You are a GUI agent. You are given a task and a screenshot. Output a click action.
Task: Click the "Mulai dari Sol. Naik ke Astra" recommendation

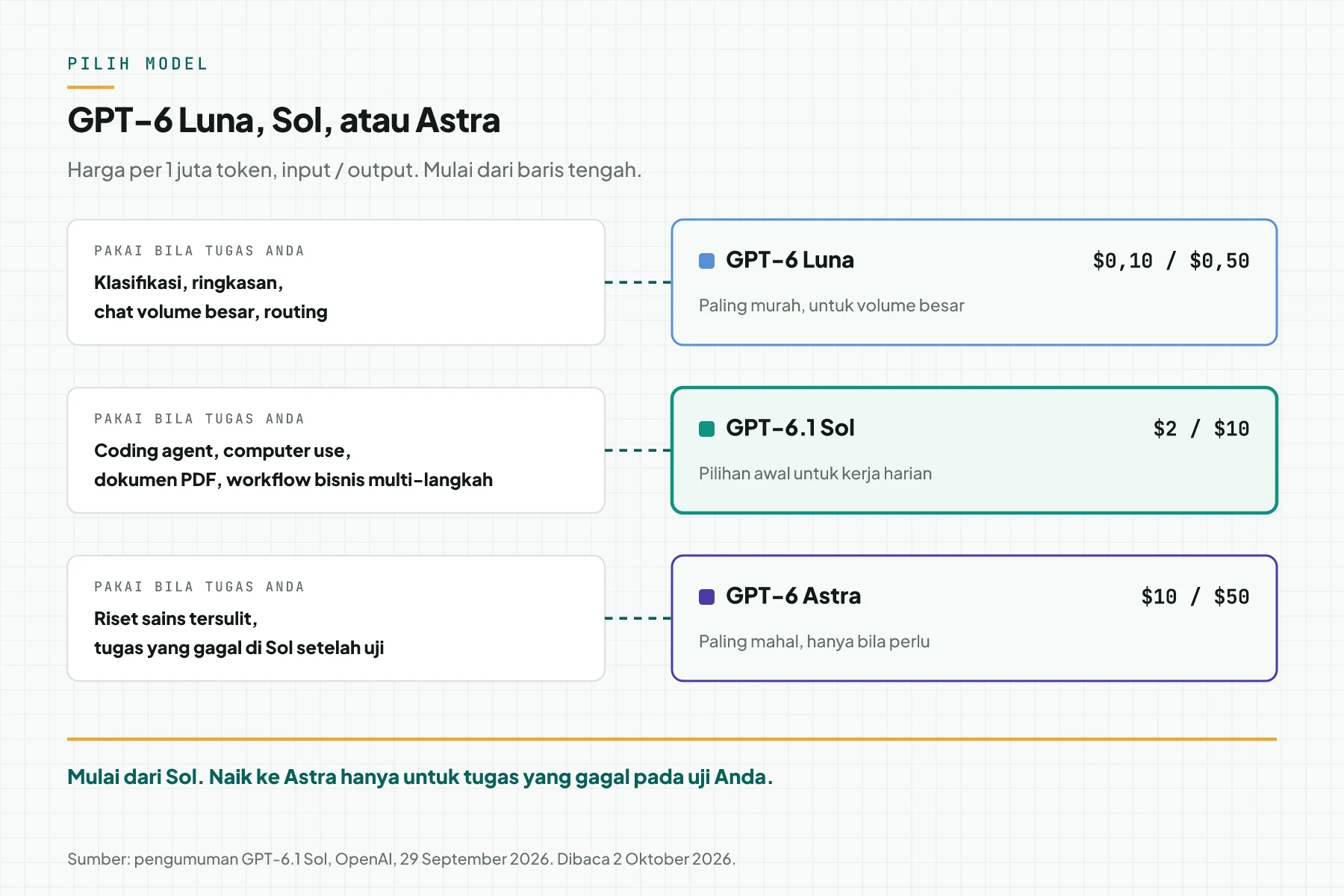420,777
